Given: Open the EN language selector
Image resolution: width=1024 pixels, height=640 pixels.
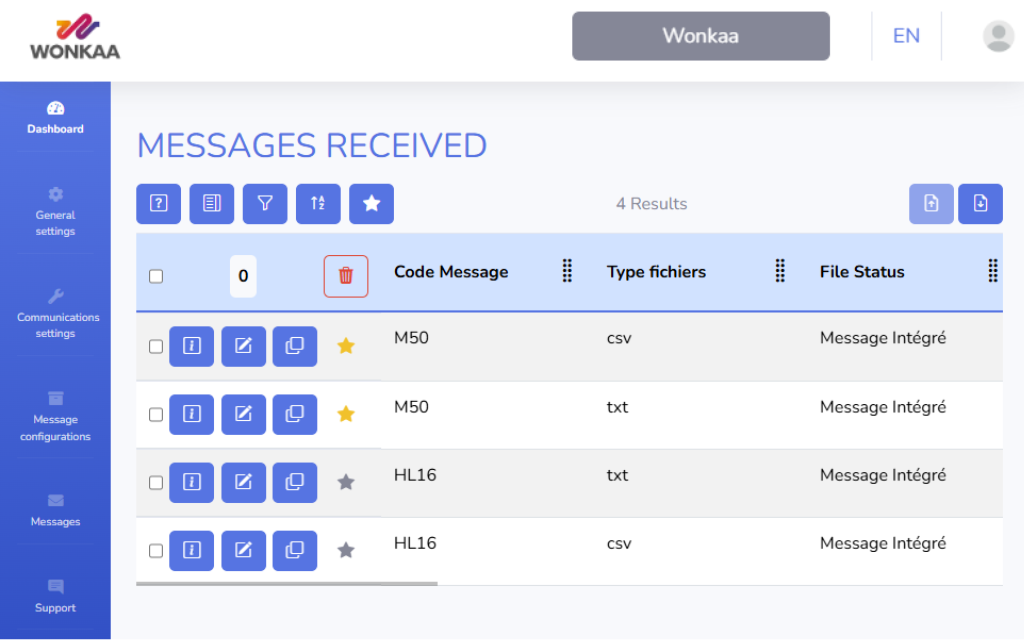Looking at the screenshot, I should [906, 36].
